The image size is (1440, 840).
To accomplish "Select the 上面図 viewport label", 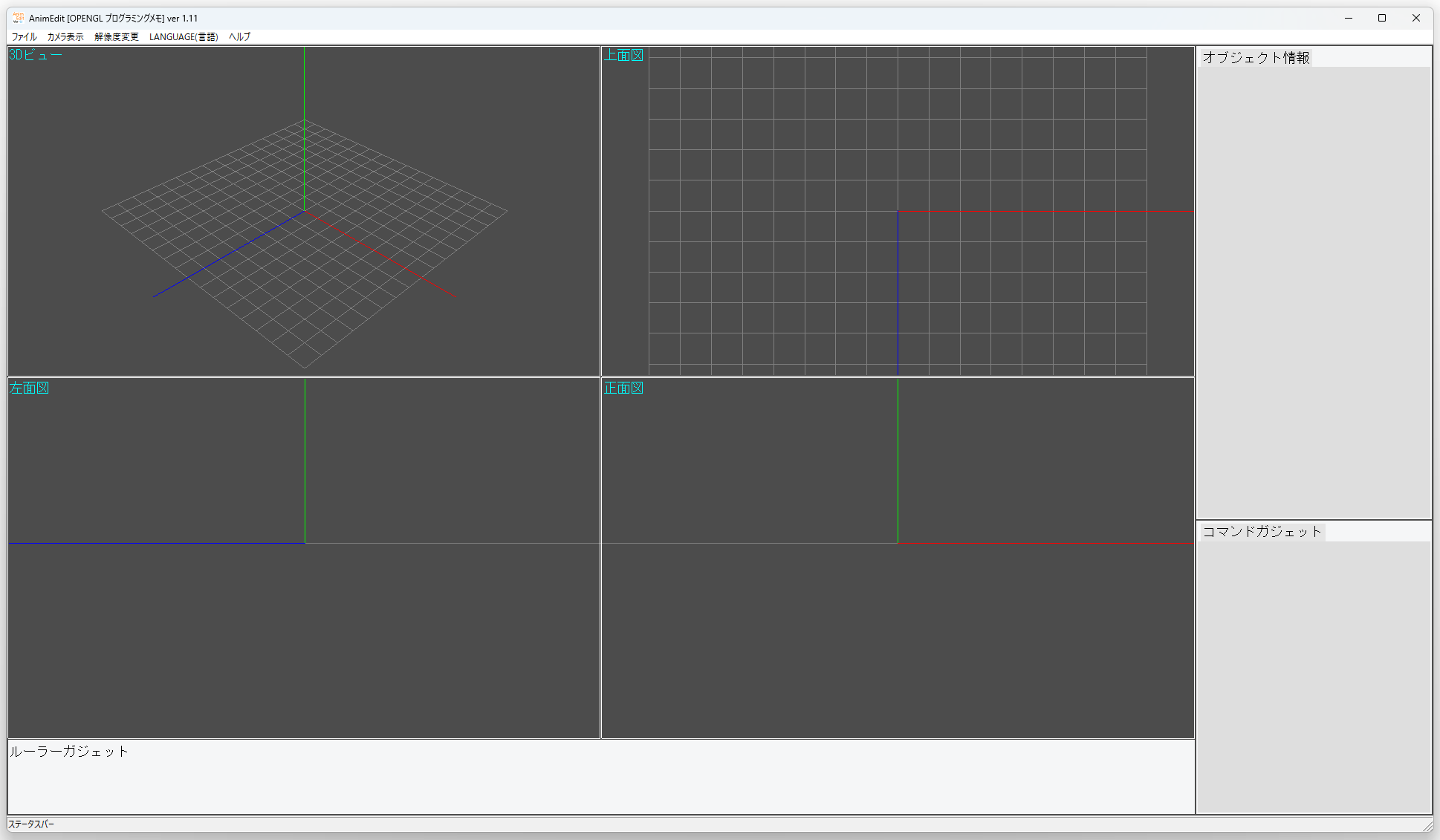I will pyautogui.click(x=623, y=55).
